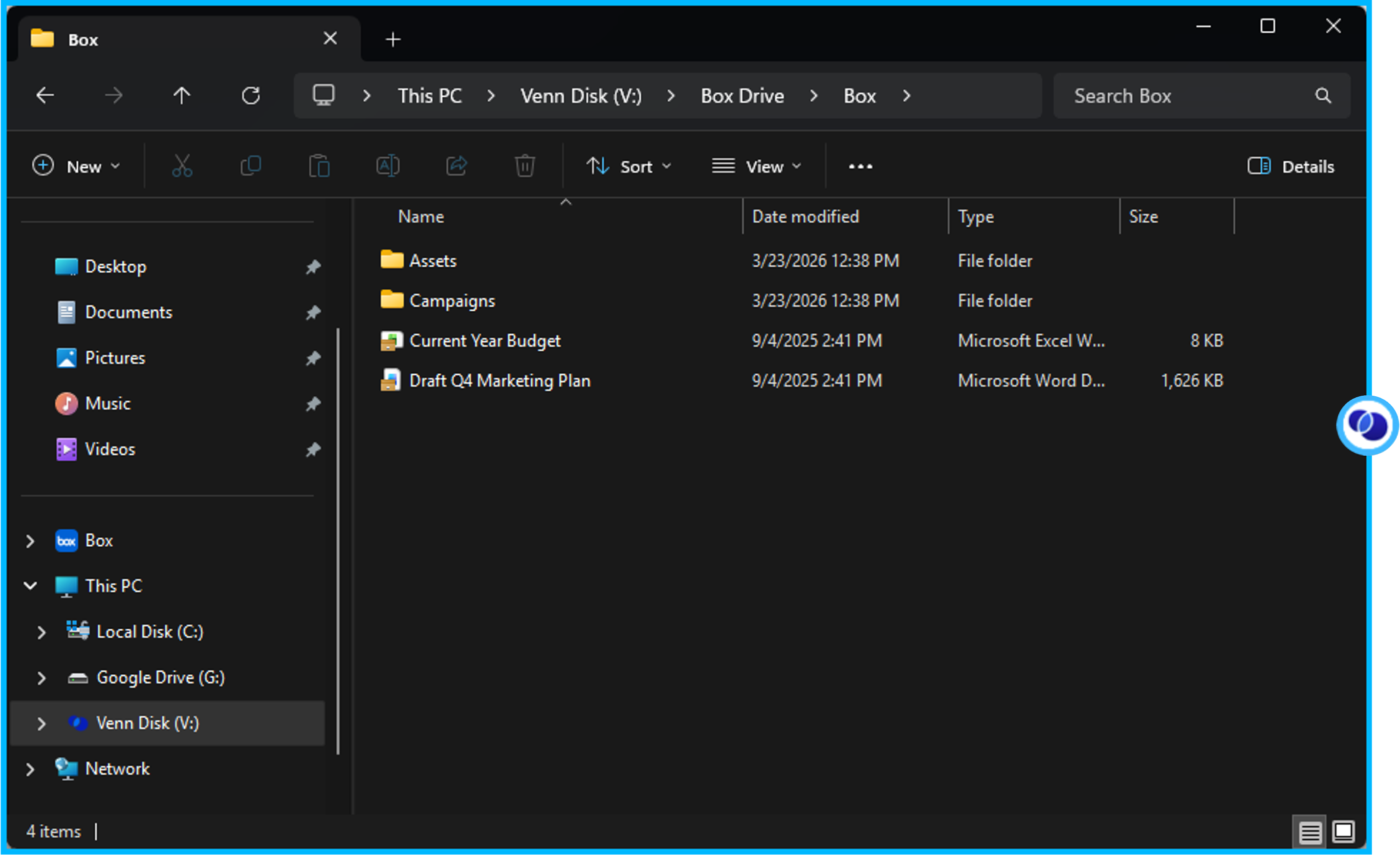Toggle the Details pane
Image resolution: width=1400 pixels, height=855 pixels.
coord(1291,166)
